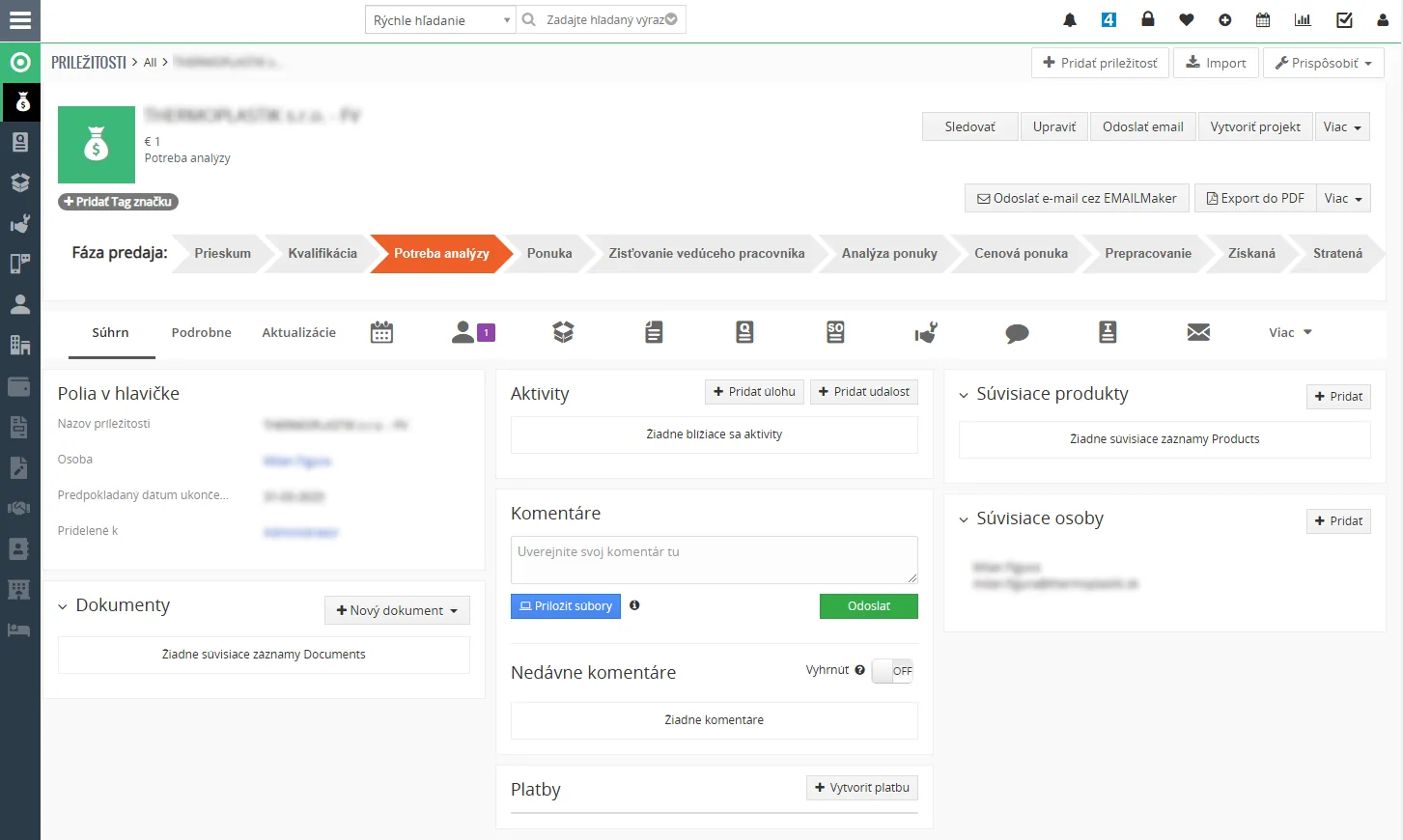
Task: Open the padlock icon in top bar
Action: (x=1148, y=19)
